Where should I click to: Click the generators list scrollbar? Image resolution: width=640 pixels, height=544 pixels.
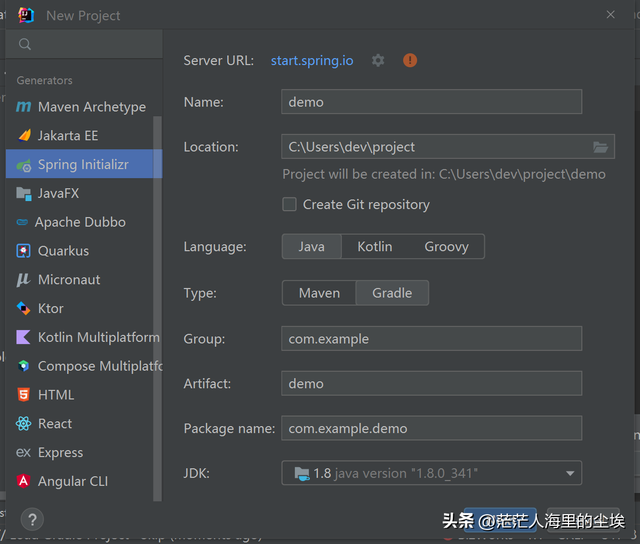tap(158, 308)
